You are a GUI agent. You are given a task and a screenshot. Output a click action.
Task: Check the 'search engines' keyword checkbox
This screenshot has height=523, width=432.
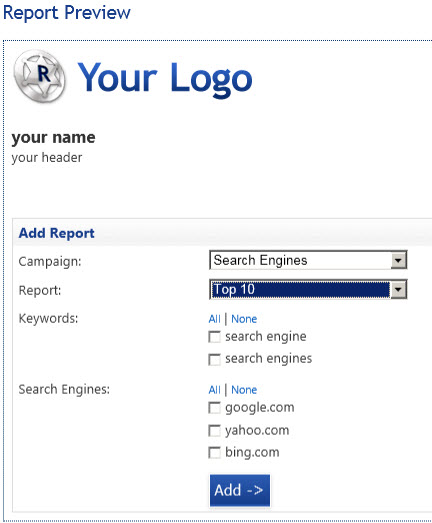tap(214, 360)
